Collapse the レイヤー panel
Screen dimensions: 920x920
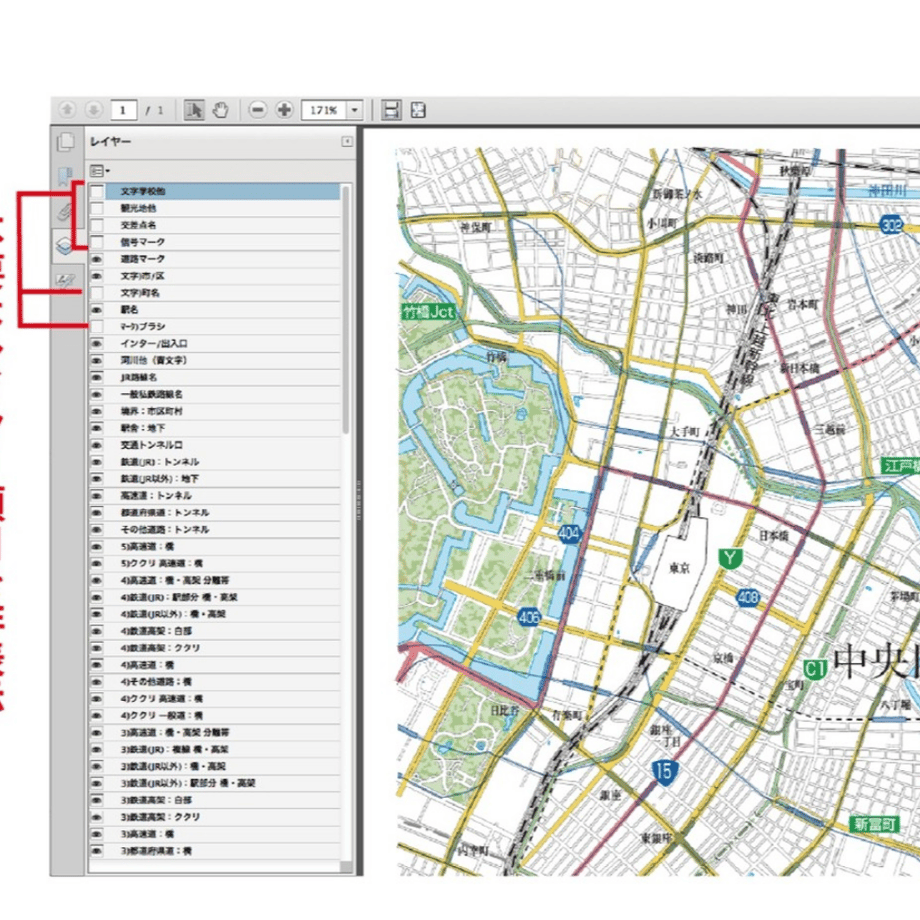coord(347,141)
